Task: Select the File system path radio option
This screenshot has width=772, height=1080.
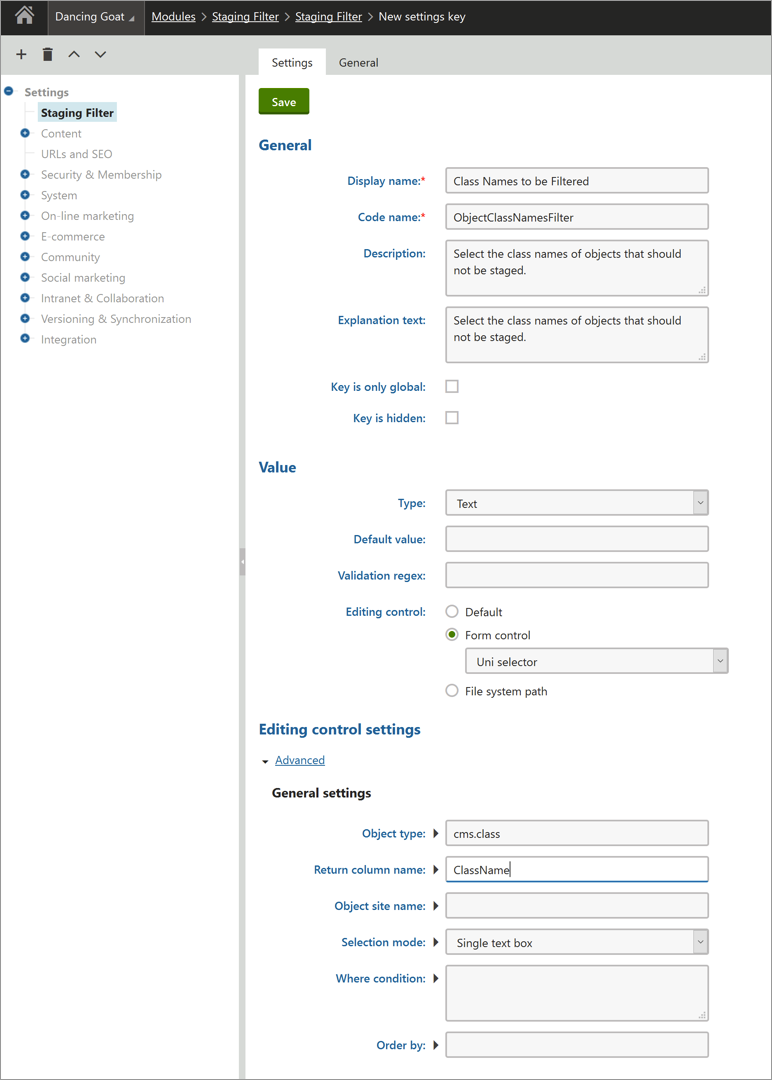Action: click(452, 690)
